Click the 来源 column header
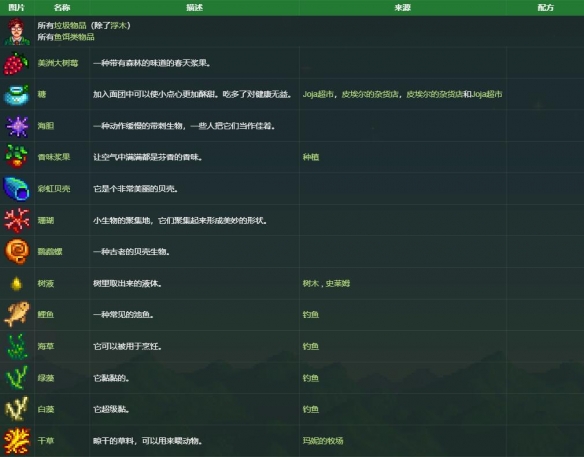 pos(403,7)
